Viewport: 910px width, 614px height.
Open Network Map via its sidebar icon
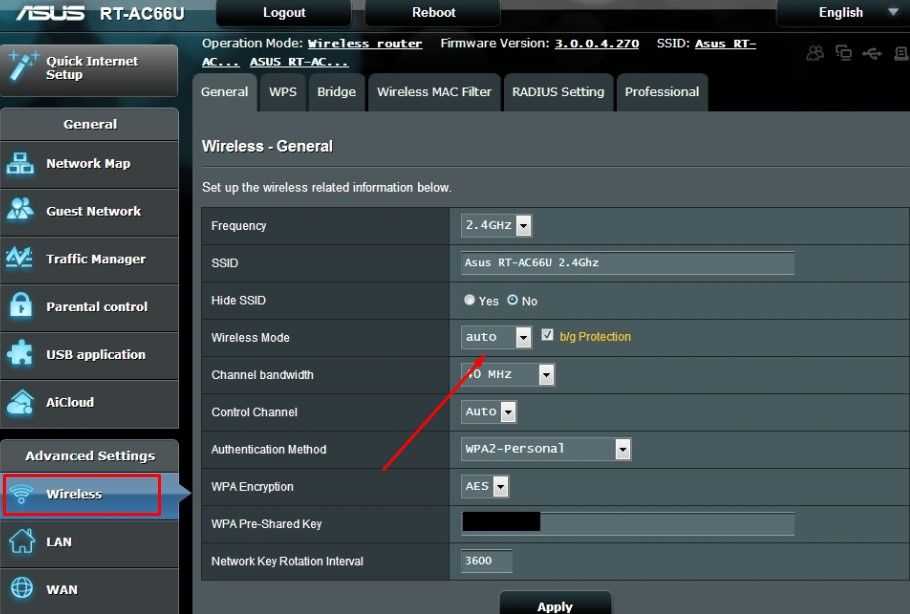[x=21, y=164]
